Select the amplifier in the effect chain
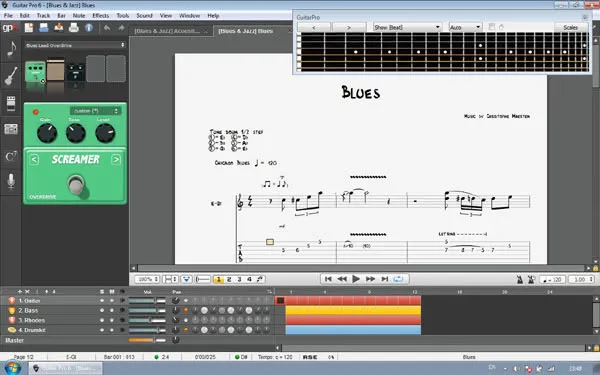Image resolution: width=600 pixels, height=375 pixels. point(55,69)
